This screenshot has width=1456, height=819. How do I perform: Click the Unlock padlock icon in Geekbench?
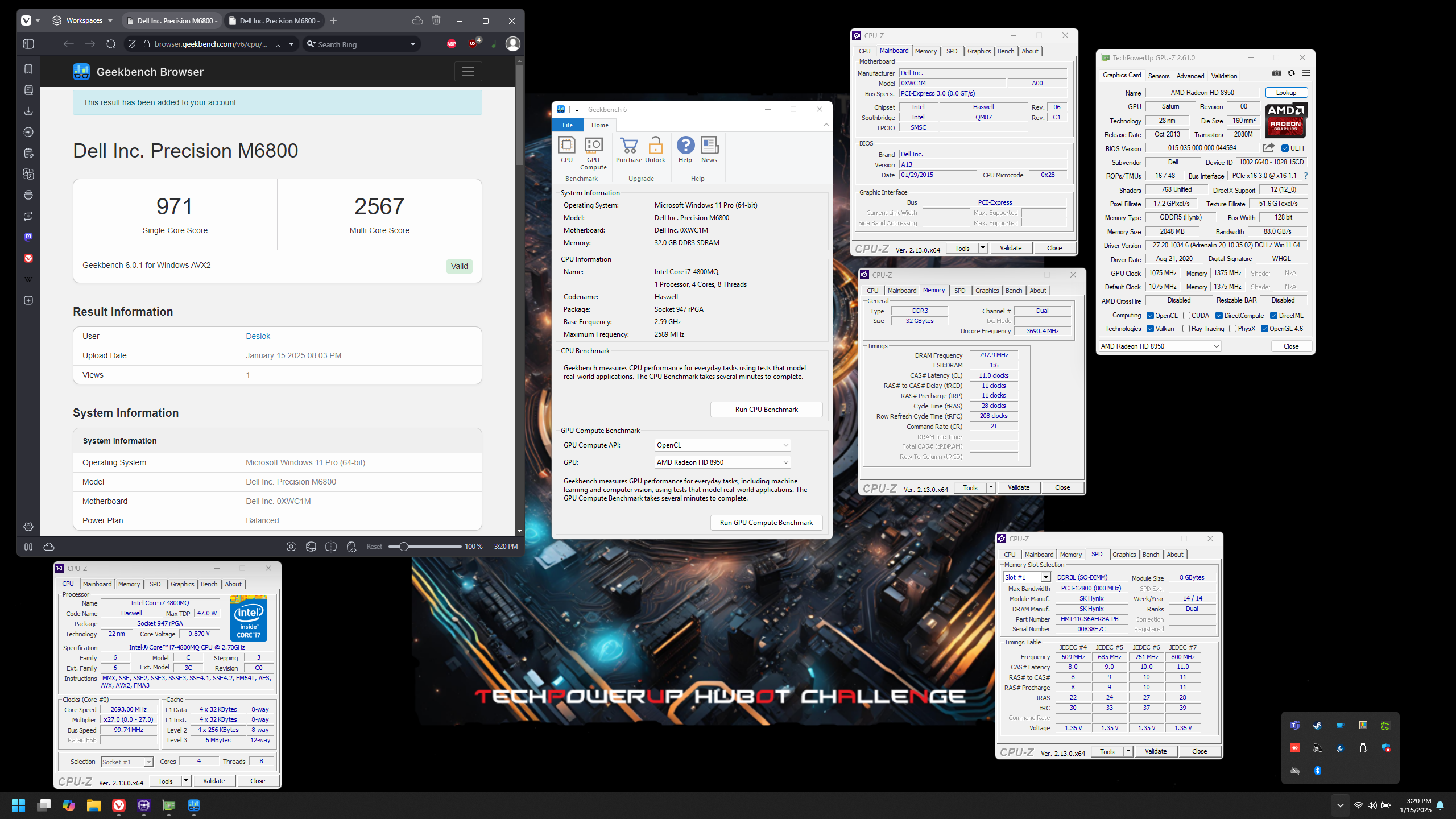(x=655, y=150)
